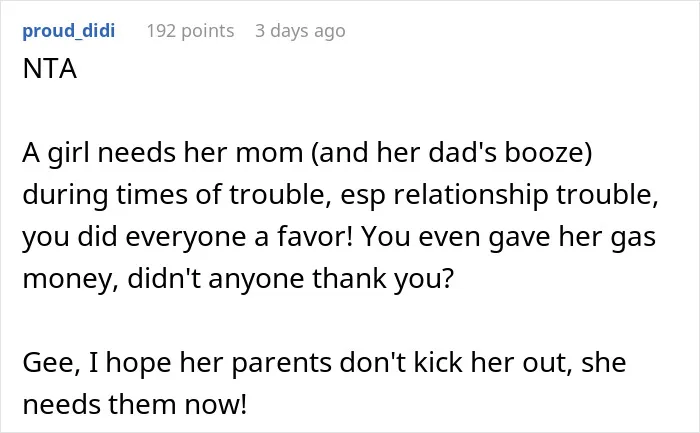Click the words 'You even gave her gas'
700x433 pixels.
click(508, 237)
